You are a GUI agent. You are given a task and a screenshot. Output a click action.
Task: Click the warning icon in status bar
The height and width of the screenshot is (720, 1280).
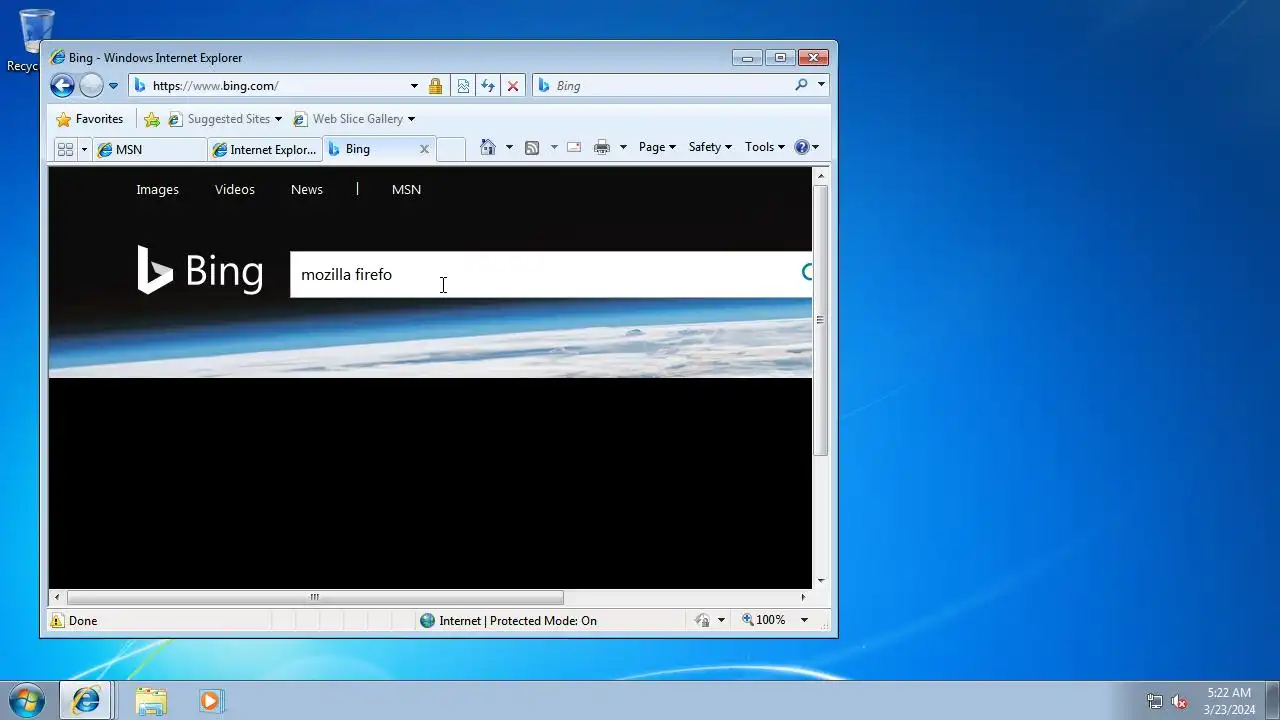tap(58, 620)
